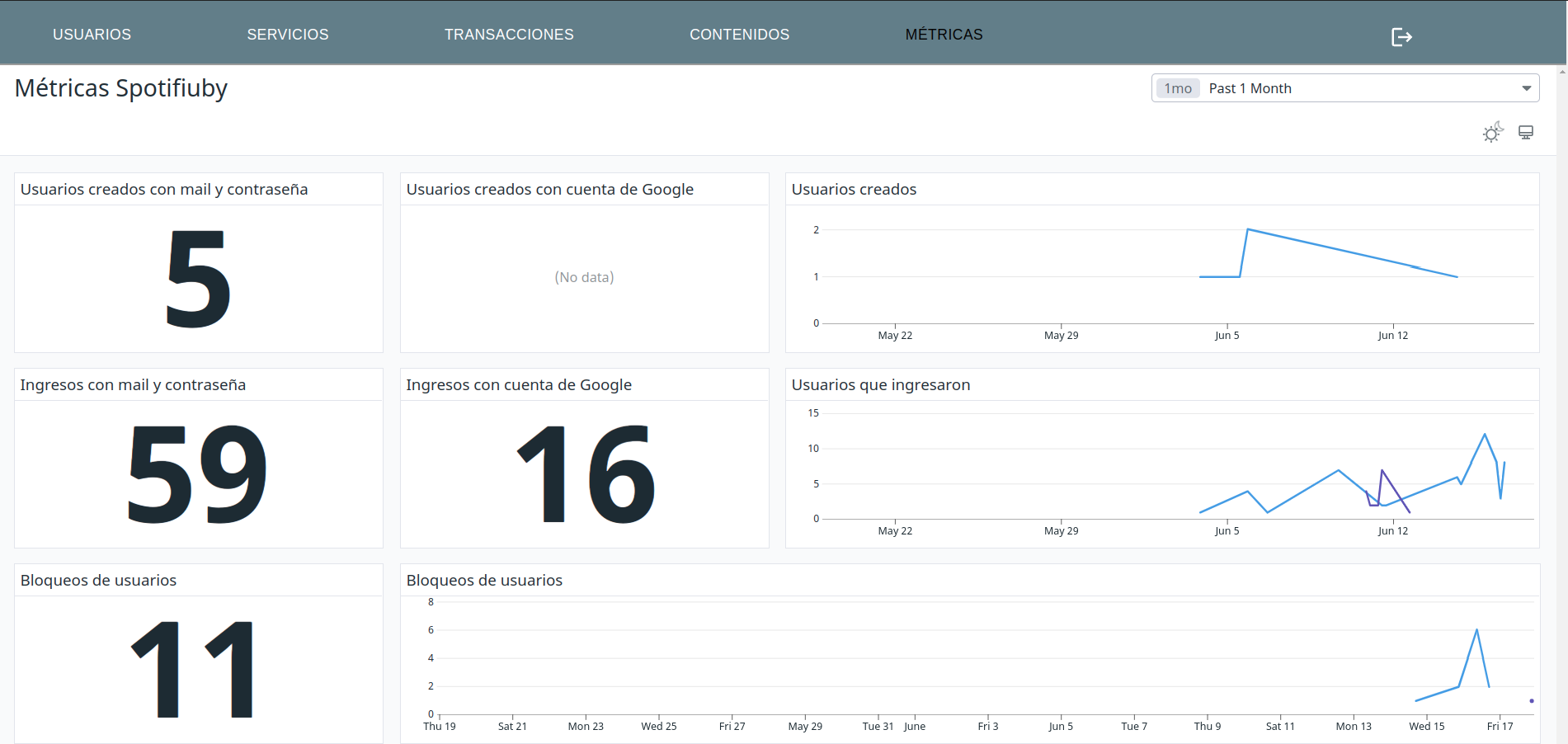1568x744 pixels.
Task: Select the 16 Google account logins value
Action: (584, 474)
